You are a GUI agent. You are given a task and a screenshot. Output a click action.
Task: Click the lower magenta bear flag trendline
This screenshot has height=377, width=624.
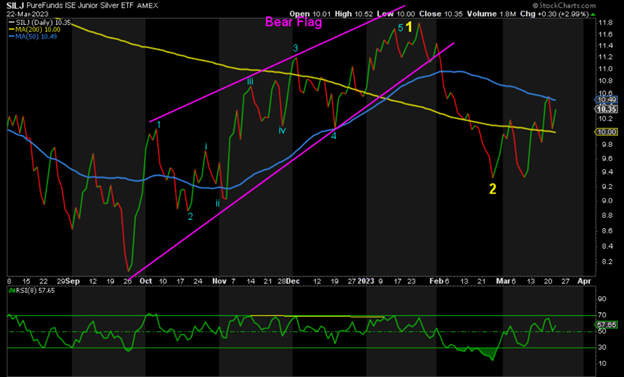(291, 160)
